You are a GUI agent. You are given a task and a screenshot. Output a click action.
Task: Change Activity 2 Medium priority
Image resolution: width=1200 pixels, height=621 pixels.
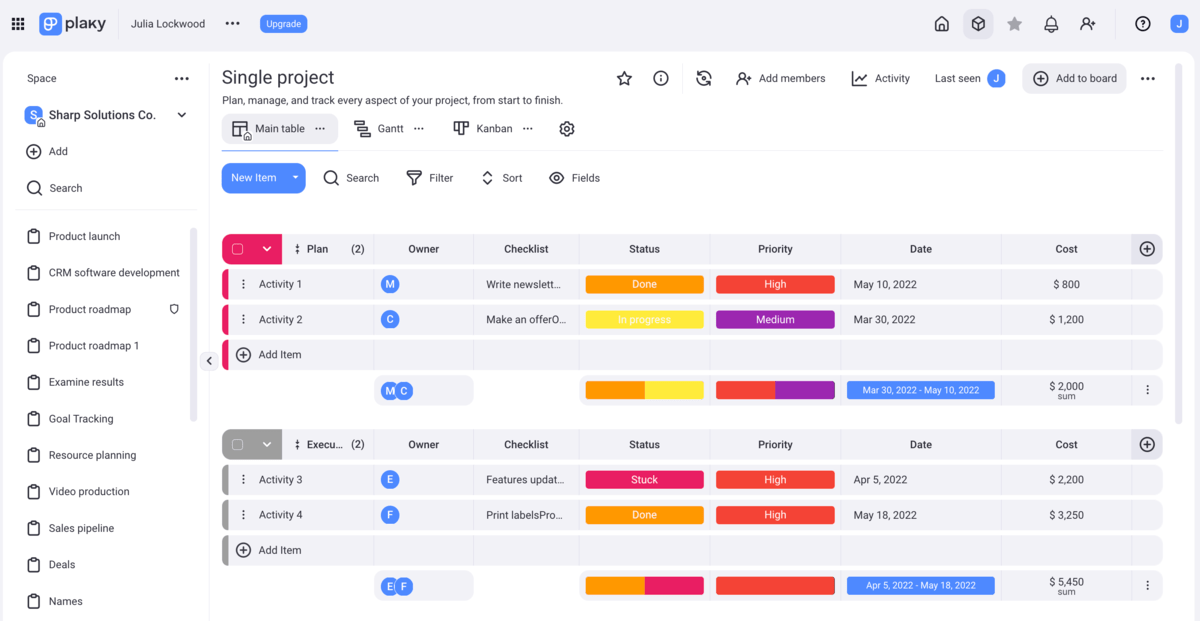click(775, 320)
